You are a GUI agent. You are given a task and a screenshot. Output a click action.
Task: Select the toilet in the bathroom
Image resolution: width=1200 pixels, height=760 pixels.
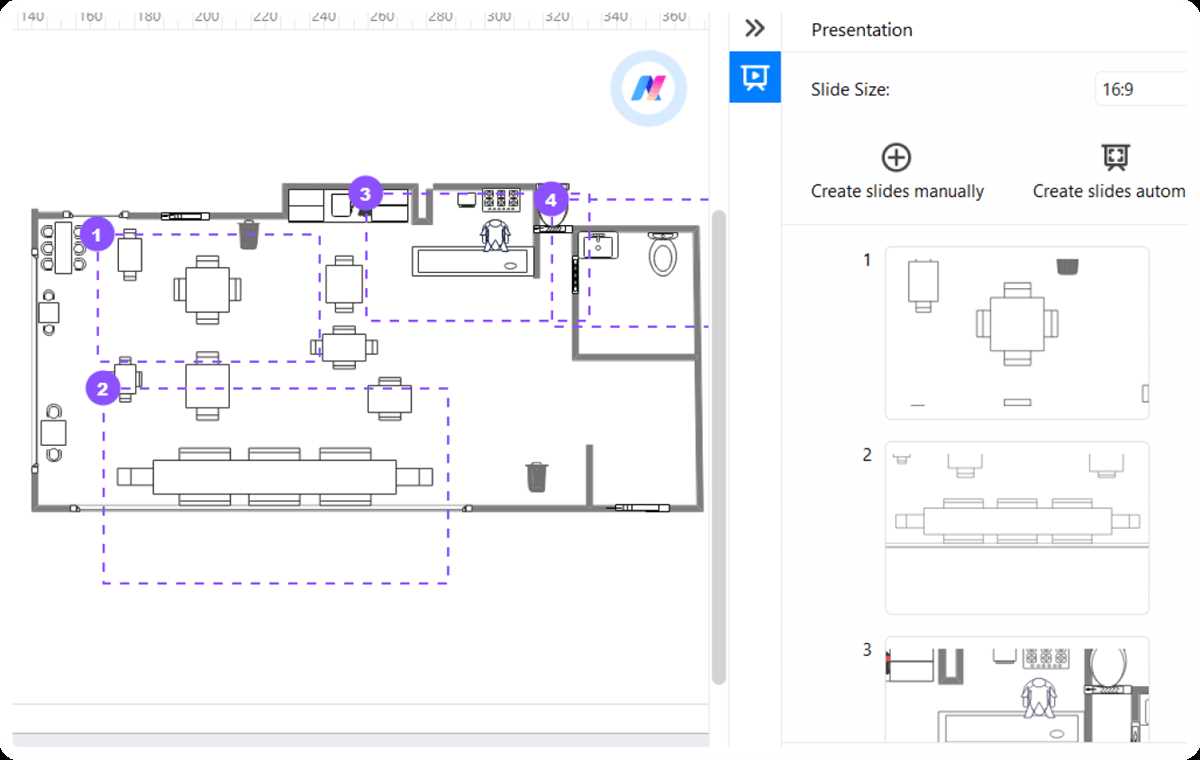(662, 254)
